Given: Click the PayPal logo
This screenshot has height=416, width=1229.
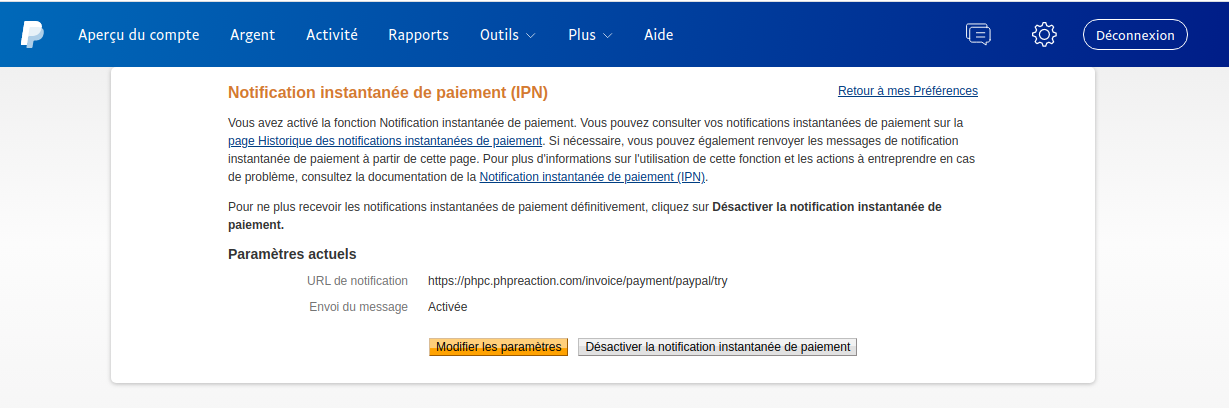Looking at the screenshot, I should pyautogui.click(x=32, y=34).
